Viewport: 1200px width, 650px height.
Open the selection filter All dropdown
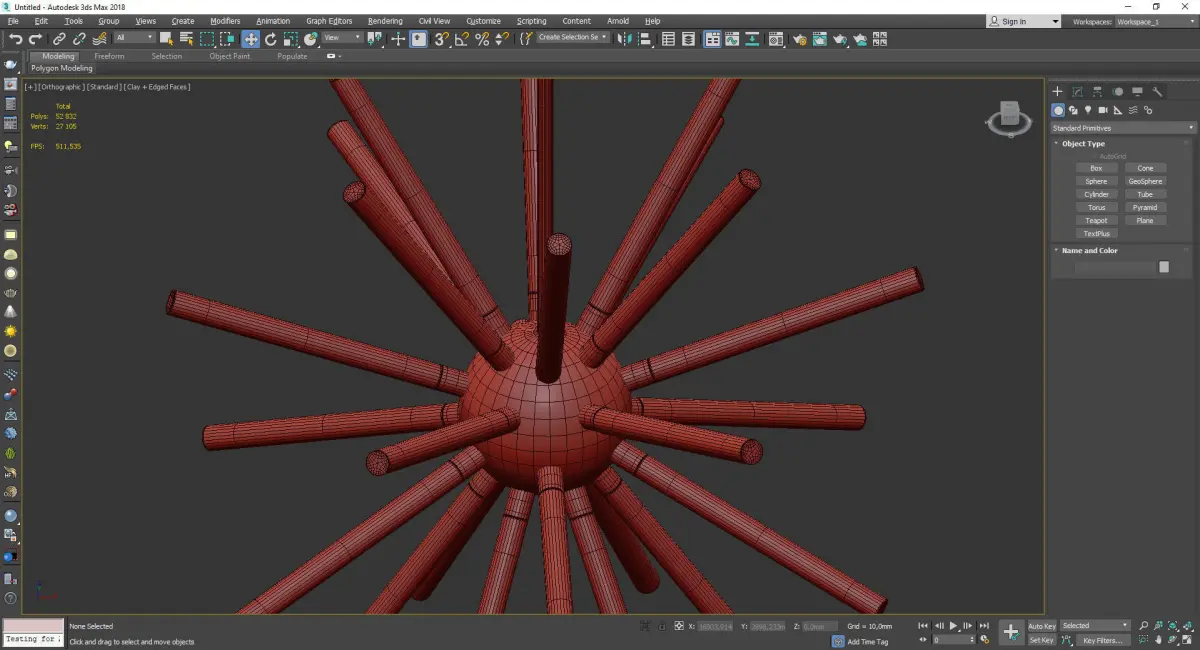(134, 38)
